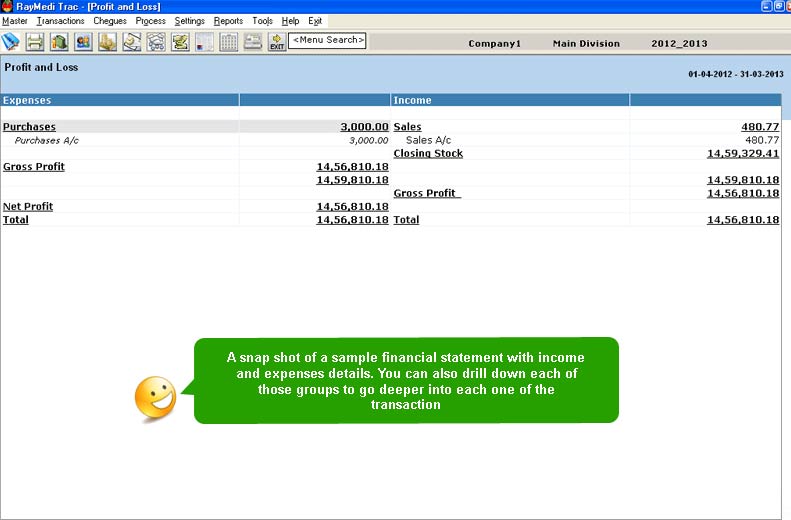Click the Gross Profit label under Expenses

tap(34, 166)
